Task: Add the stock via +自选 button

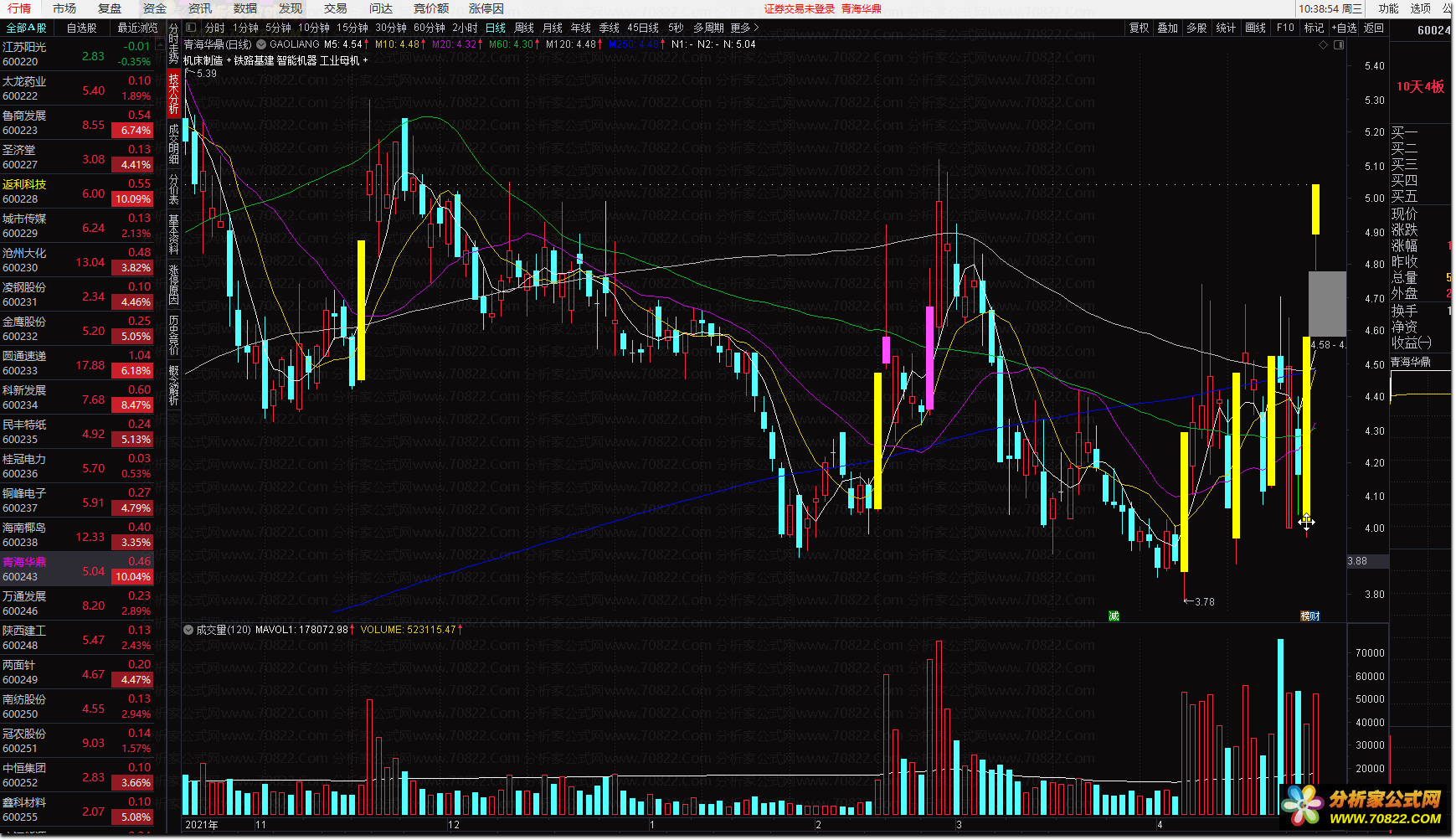Action: (x=1343, y=28)
